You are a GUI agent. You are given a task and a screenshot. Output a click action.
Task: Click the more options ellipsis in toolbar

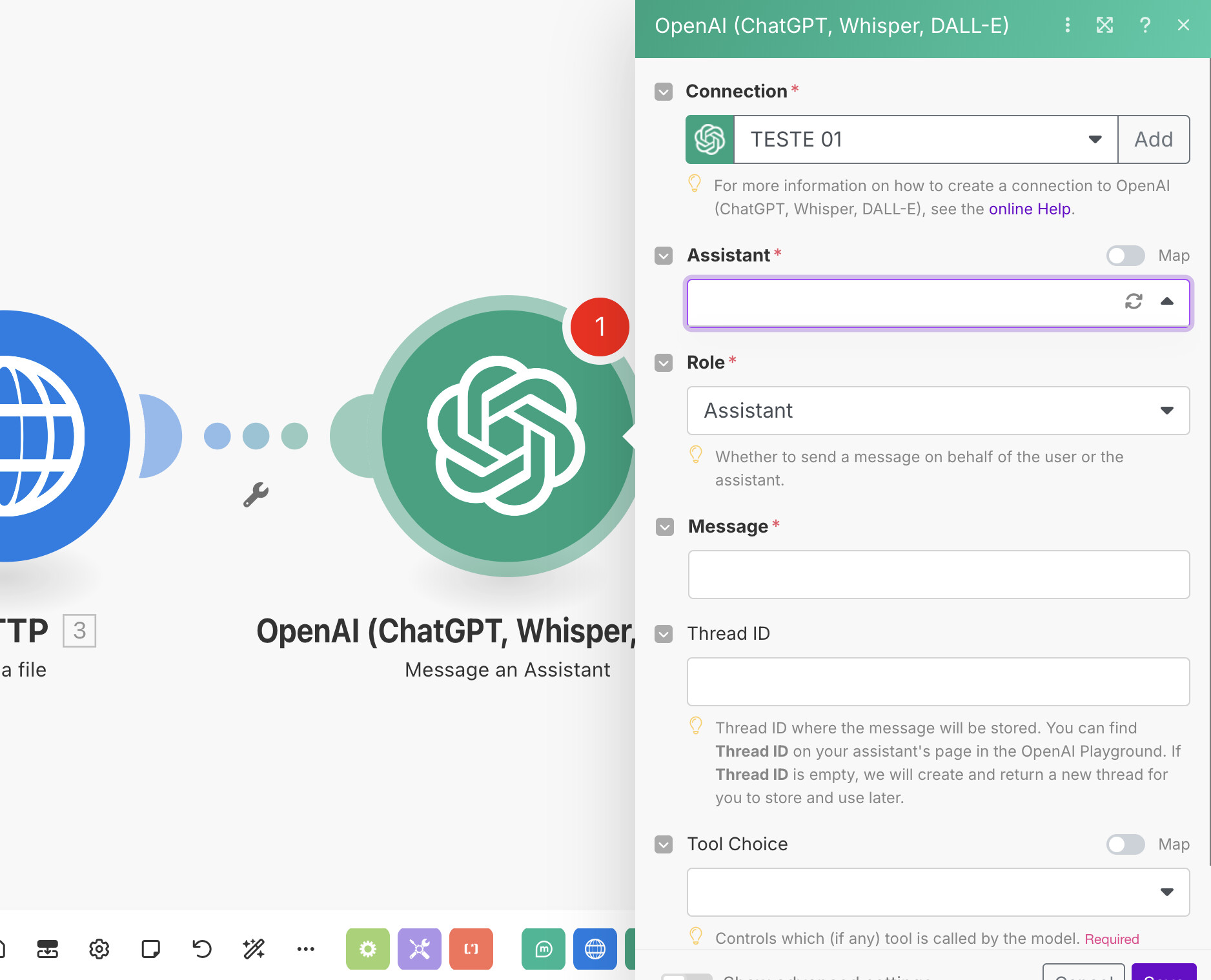coord(305,949)
